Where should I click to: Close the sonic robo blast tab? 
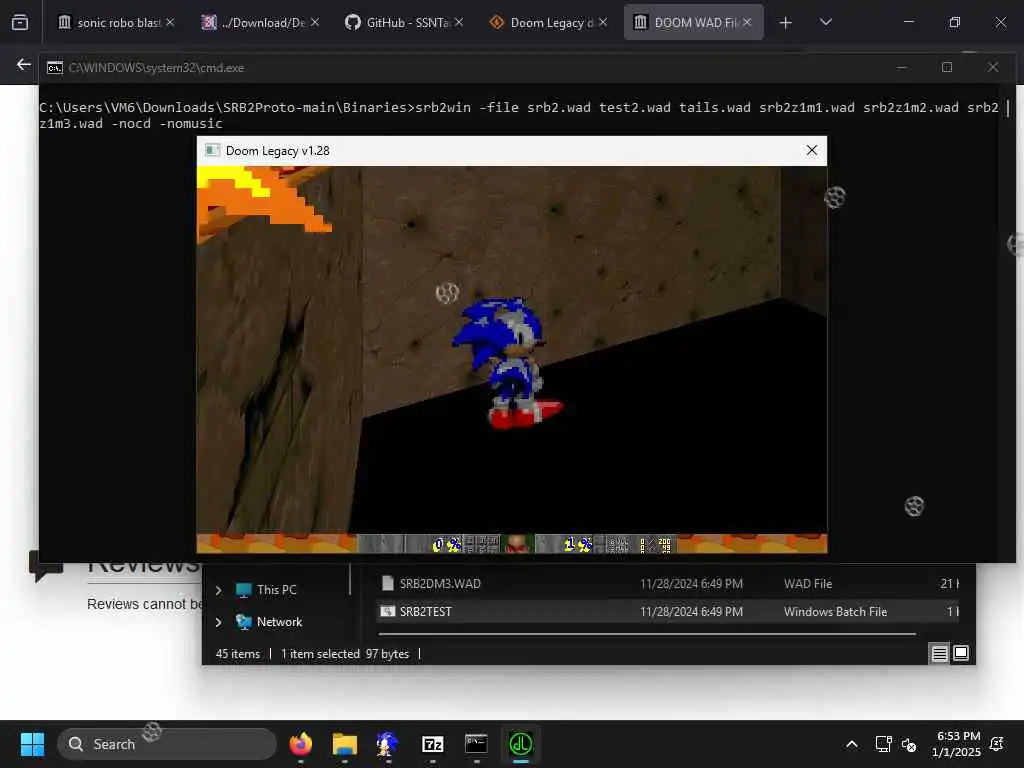170,22
